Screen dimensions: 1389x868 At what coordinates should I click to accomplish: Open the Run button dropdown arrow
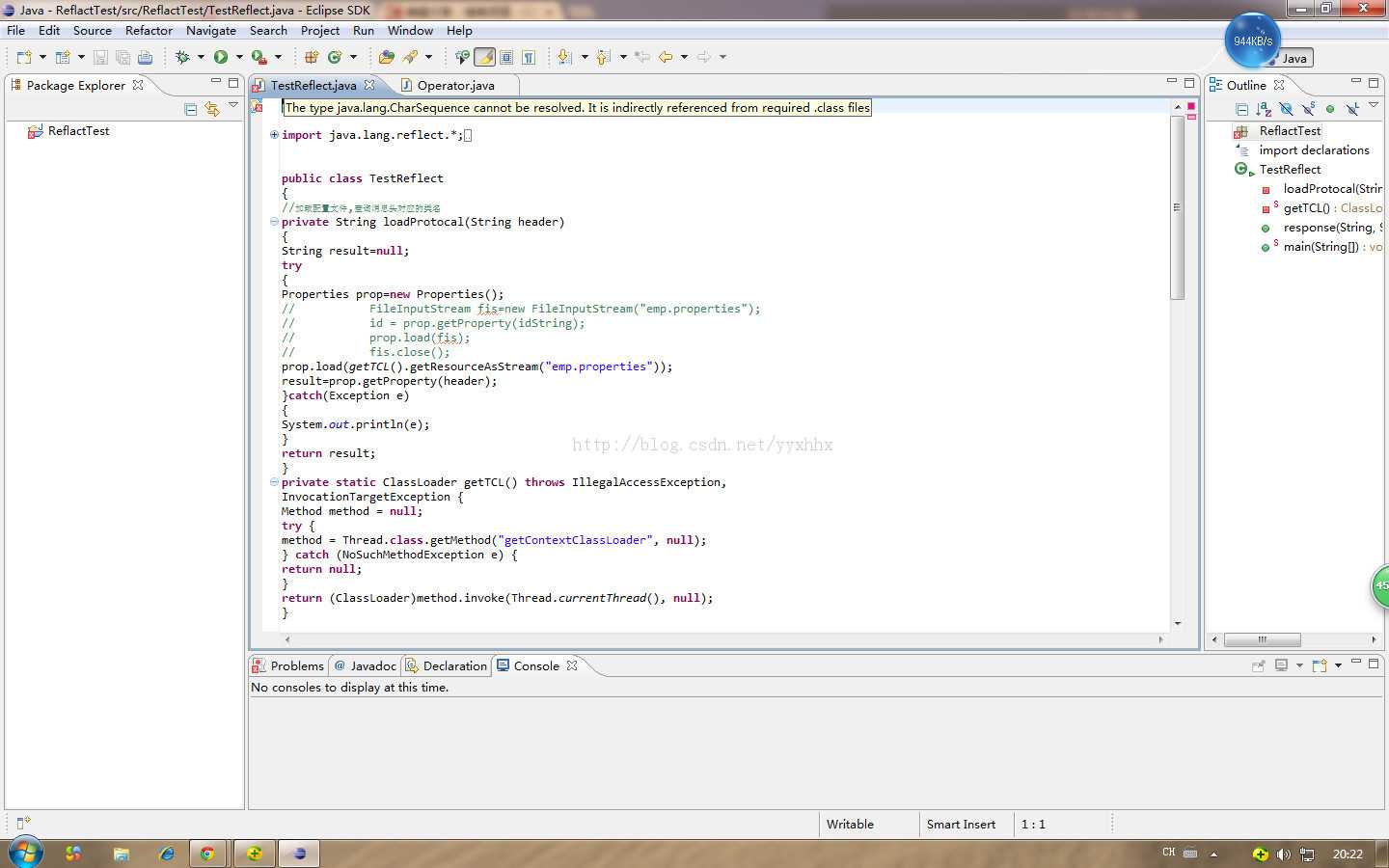[239, 57]
